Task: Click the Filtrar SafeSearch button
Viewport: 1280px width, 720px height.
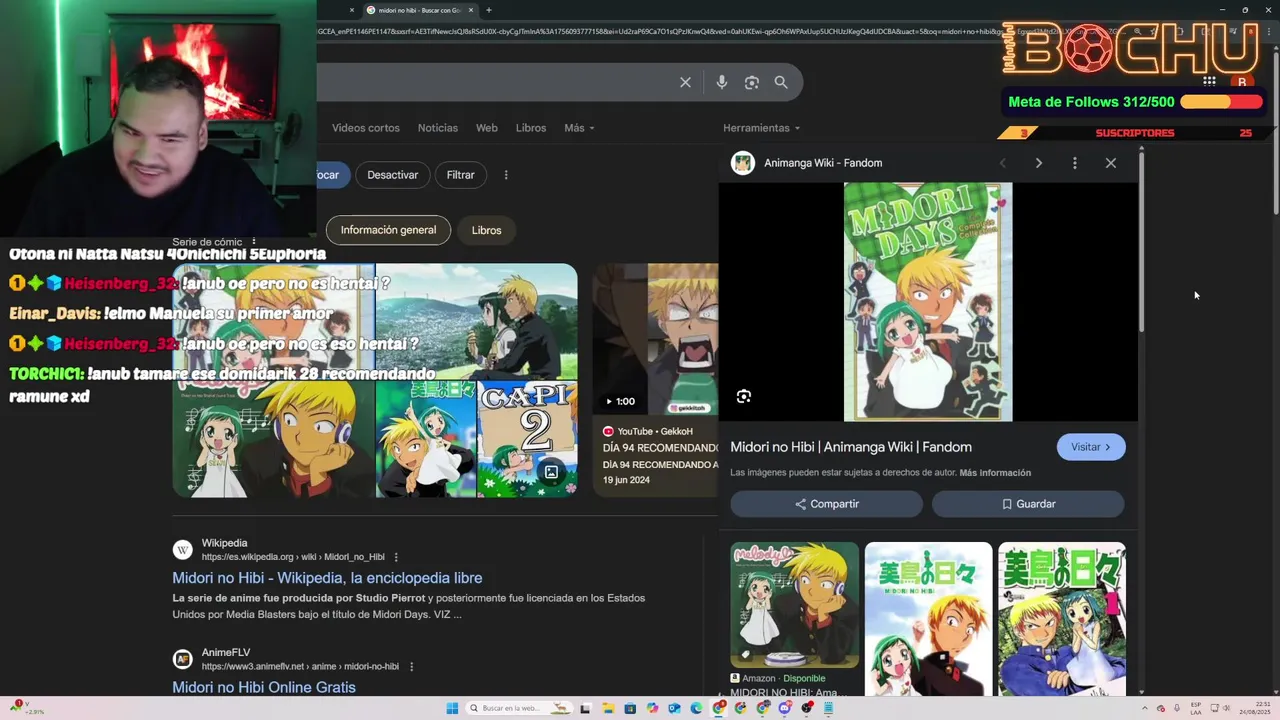Action: click(461, 175)
